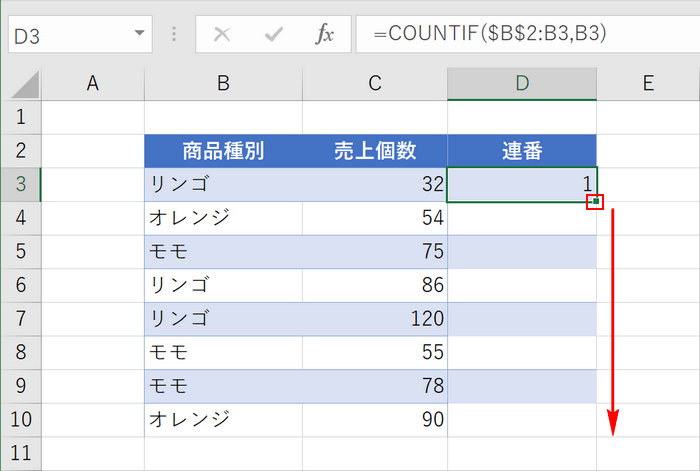The width and height of the screenshot is (700, 471).
Task: Select row 3 header
Action: (21, 184)
